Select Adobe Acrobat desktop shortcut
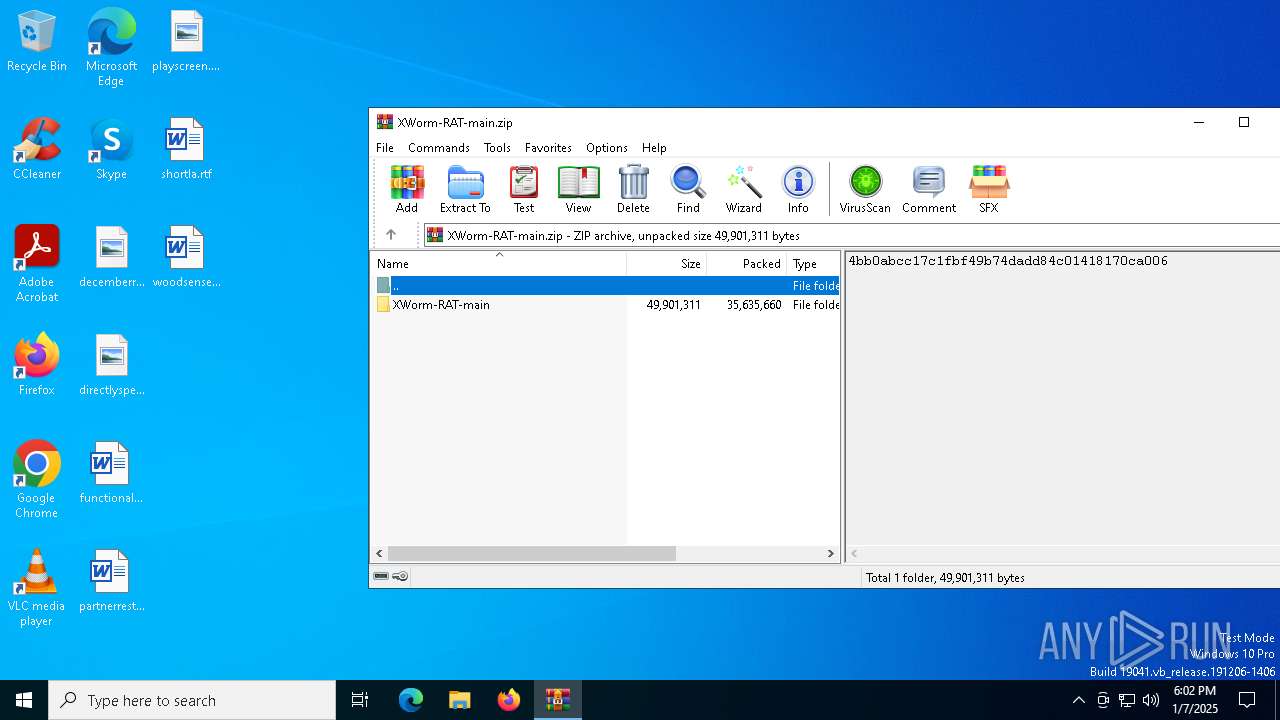The width and height of the screenshot is (1280, 720). click(37, 264)
